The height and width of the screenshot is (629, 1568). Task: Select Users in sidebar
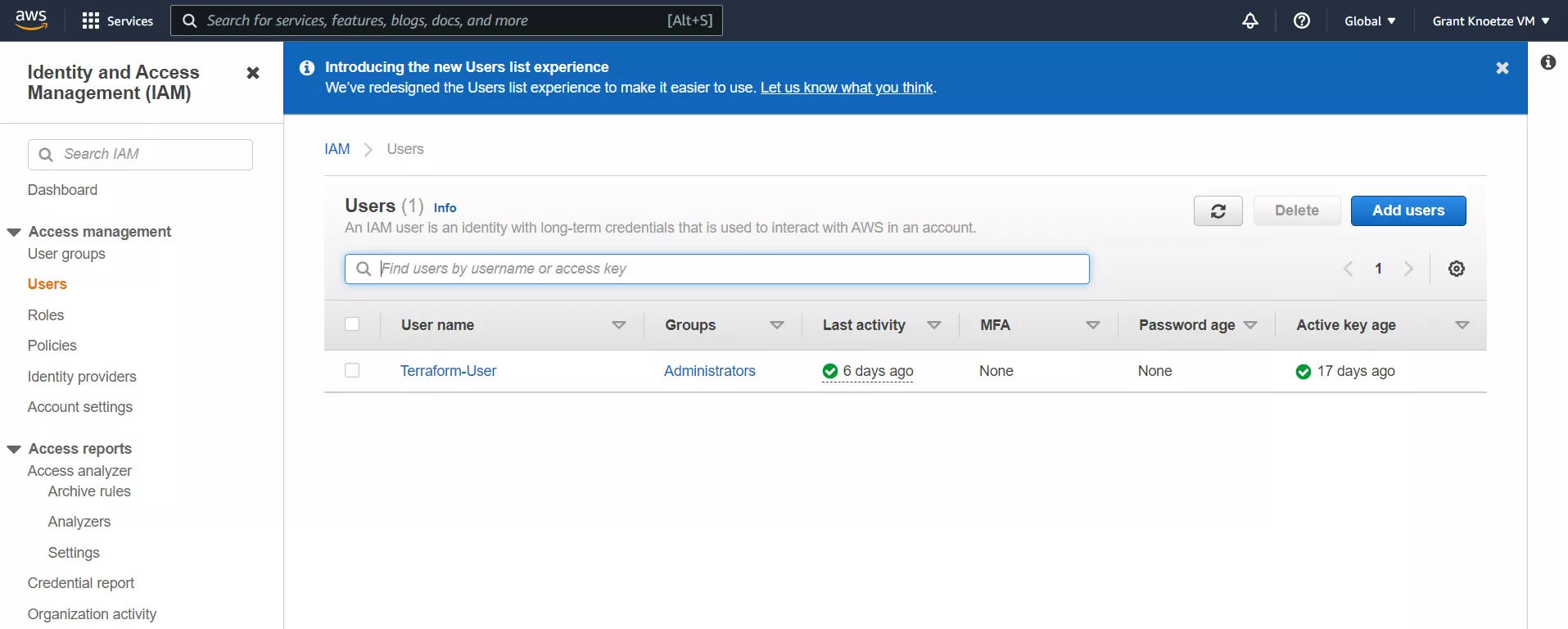(47, 284)
